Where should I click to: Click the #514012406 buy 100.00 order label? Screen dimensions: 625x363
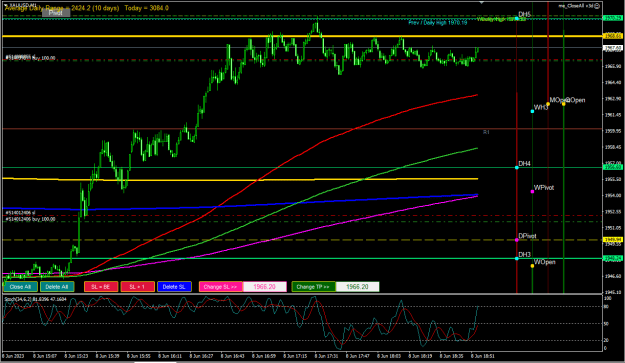pos(30,219)
